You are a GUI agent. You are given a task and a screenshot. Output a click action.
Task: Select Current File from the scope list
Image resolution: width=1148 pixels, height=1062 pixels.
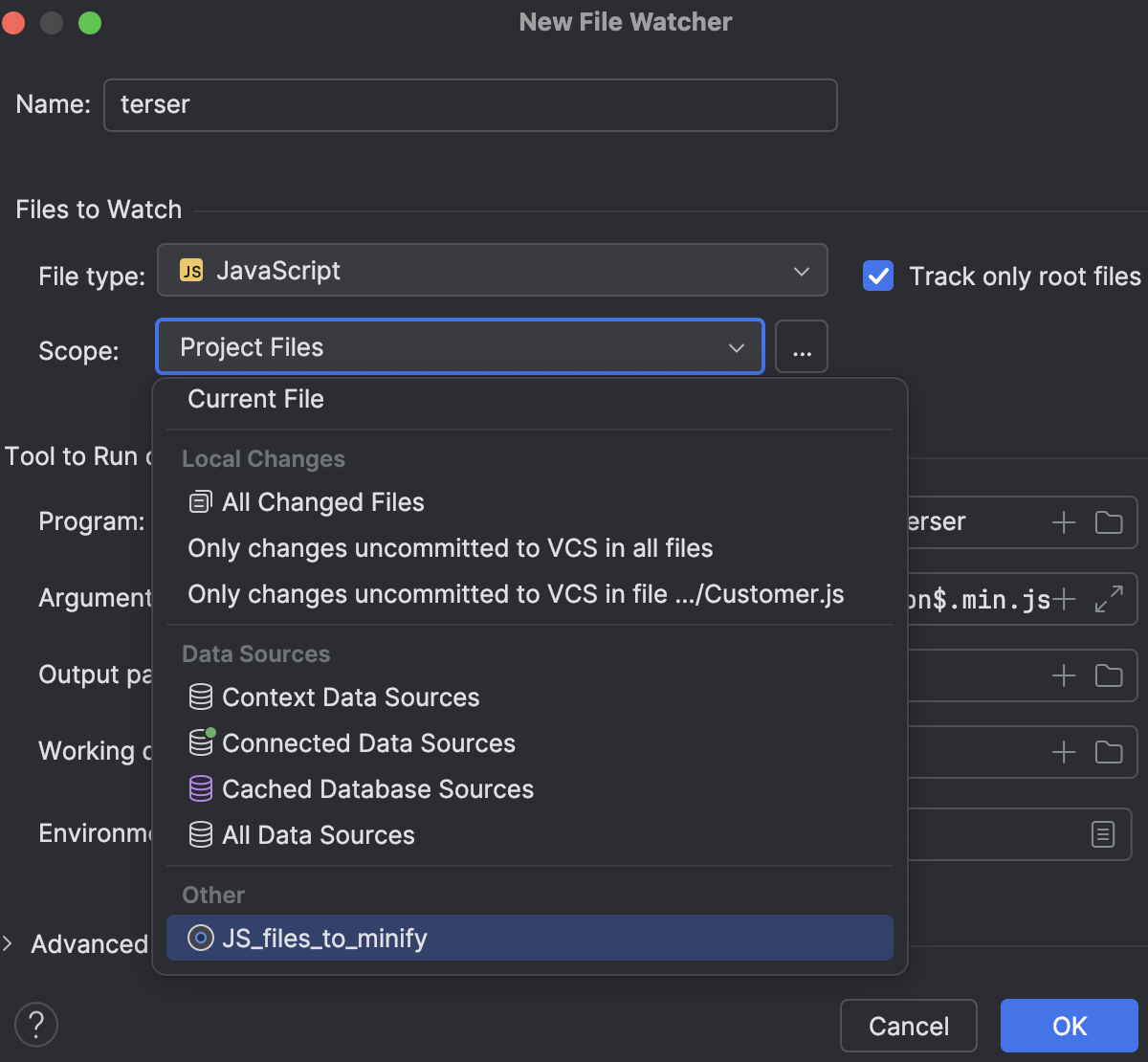pos(255,399)
